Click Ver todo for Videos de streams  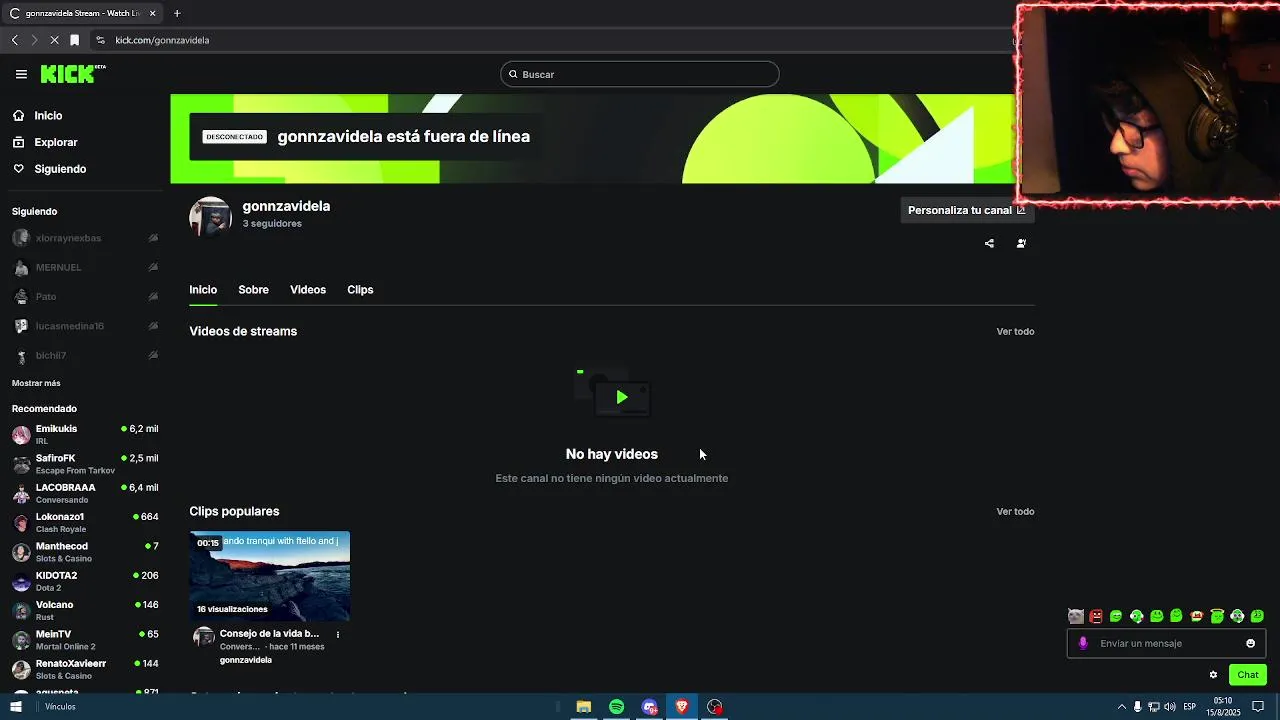coord(1015,331)
